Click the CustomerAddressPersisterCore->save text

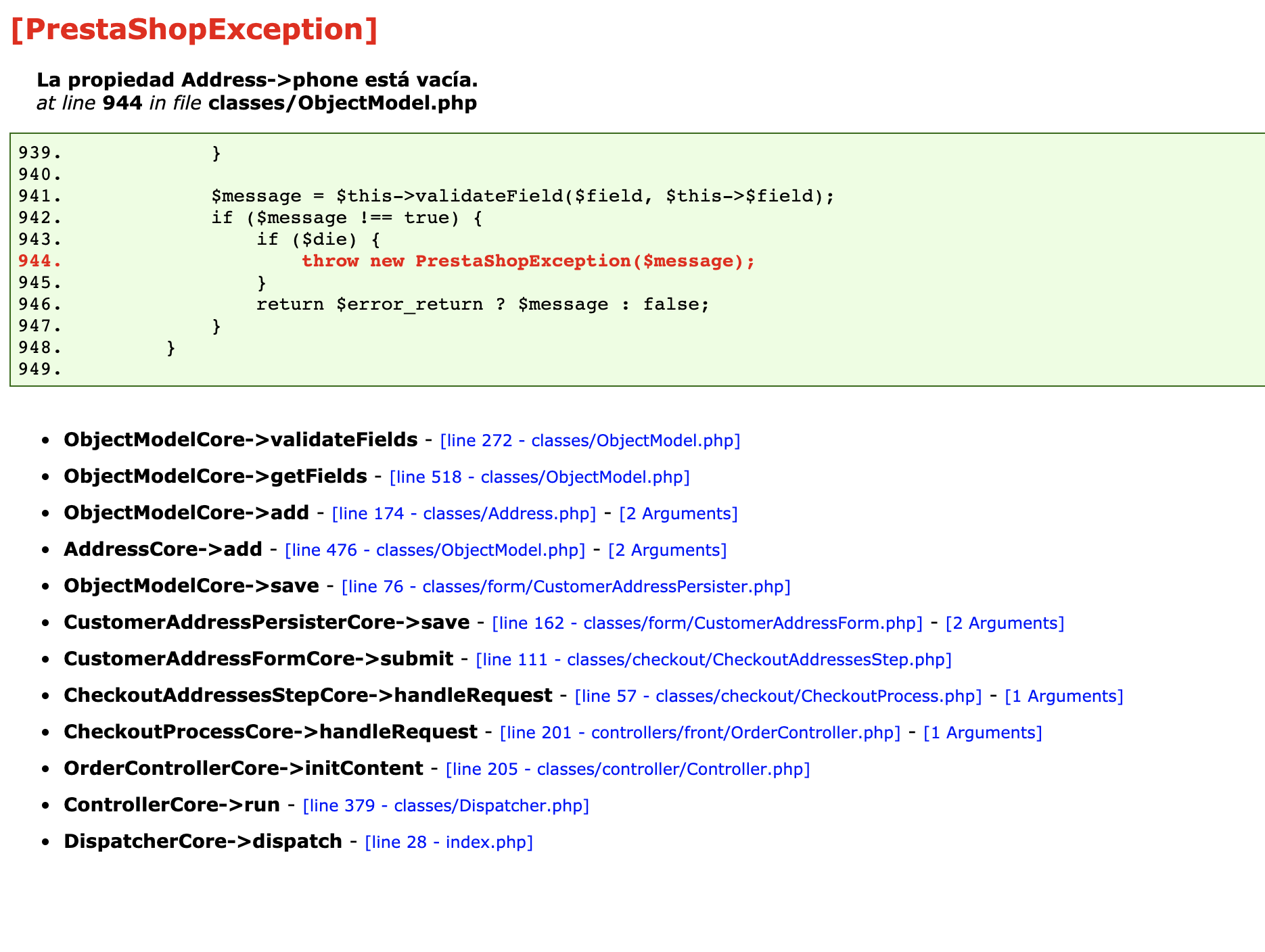(267, 623)
